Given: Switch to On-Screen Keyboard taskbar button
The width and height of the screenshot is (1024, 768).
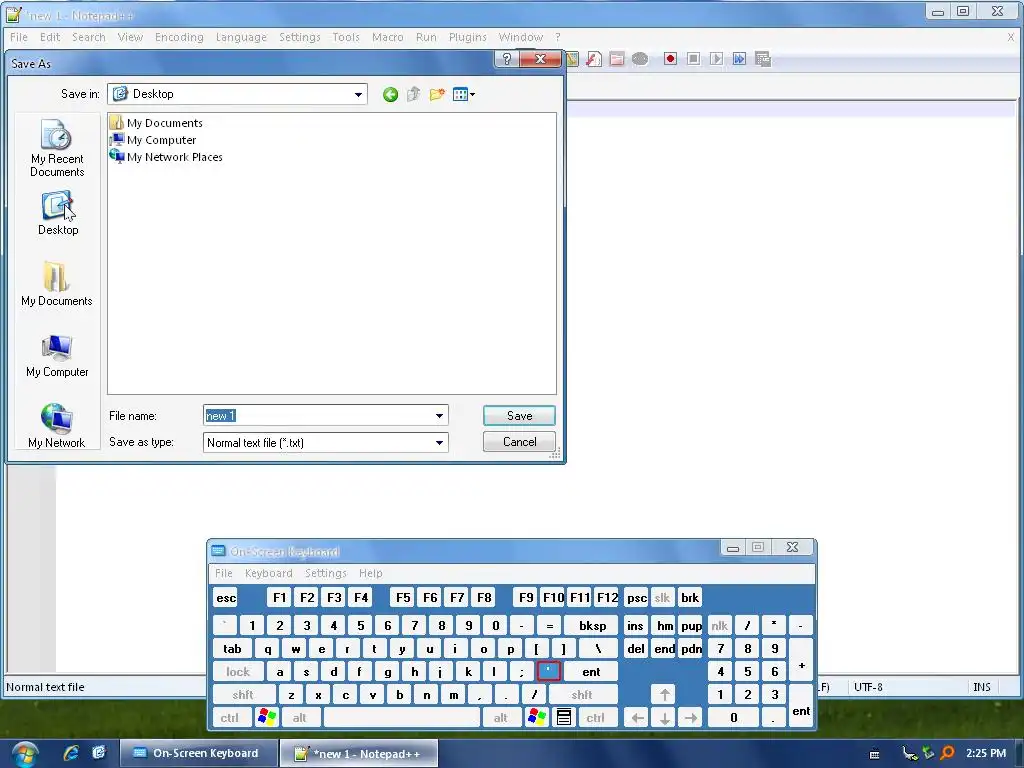Looking at the screenshot, I should point(200,754).
